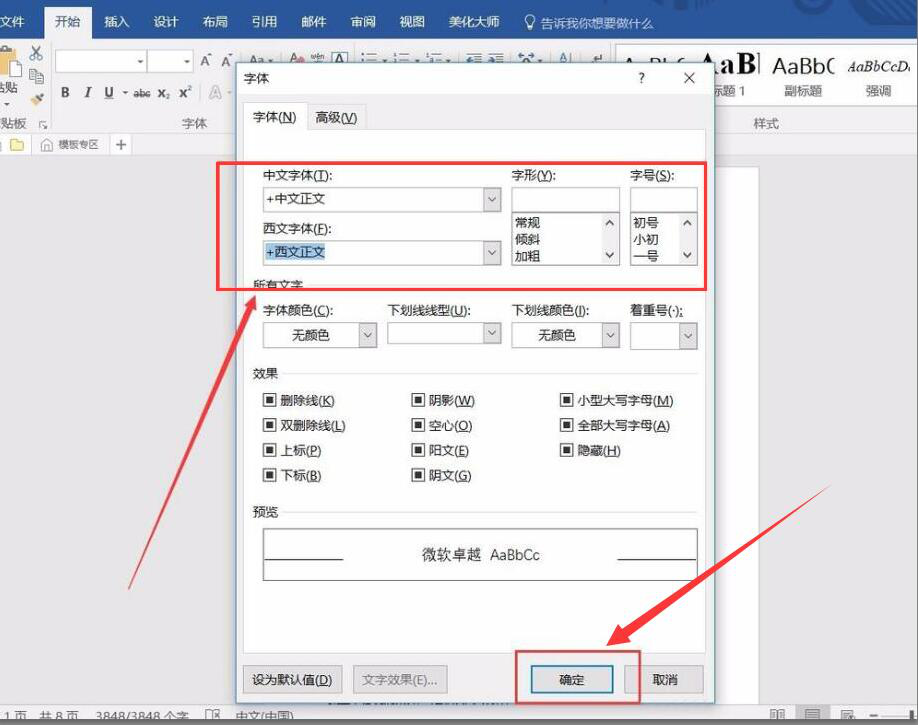Toggle the 双删除线(L) checkbox

pyautogui.click(x=269, y=425)
